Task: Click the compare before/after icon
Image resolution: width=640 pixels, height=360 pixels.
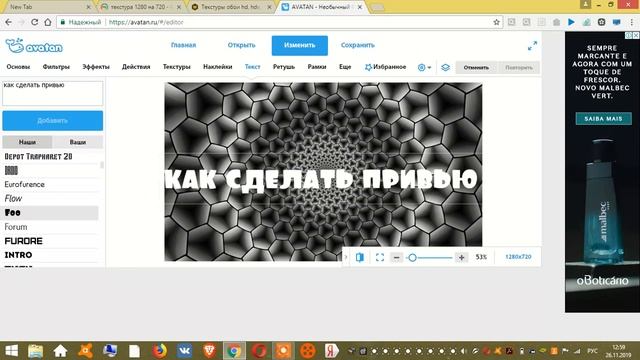Action: pyautogui.click(x=360, y=257)
